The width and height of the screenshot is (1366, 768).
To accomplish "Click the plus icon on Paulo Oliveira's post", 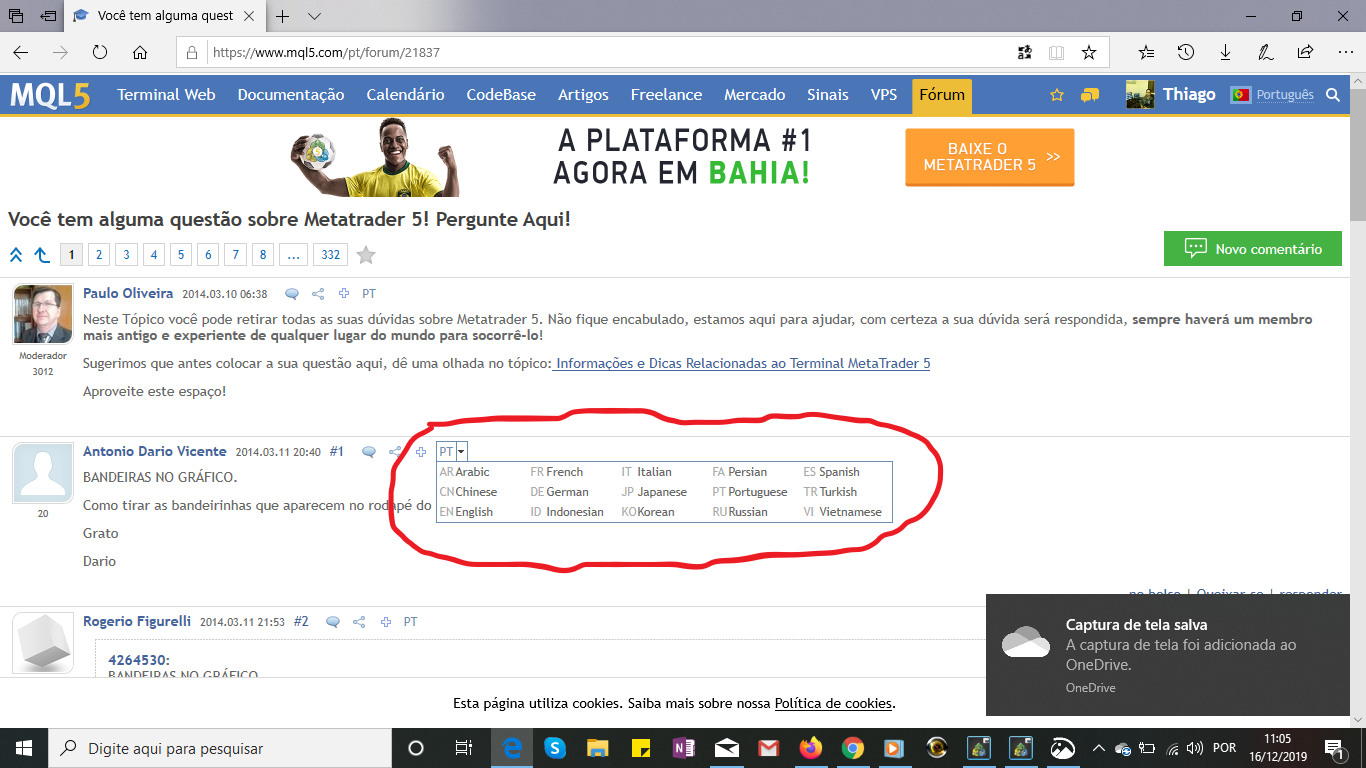I will 344,294.
